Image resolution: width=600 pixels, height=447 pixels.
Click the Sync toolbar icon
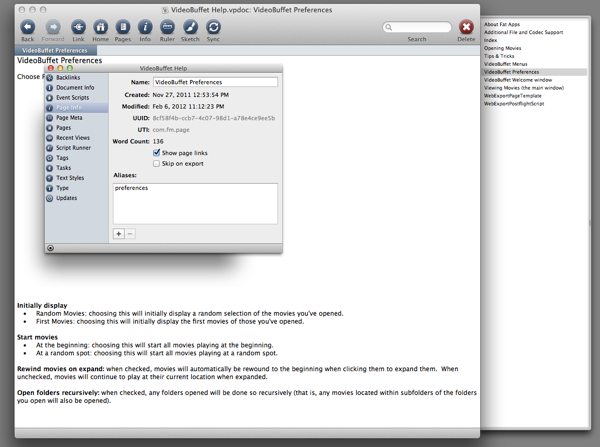(x=213, y=27)
